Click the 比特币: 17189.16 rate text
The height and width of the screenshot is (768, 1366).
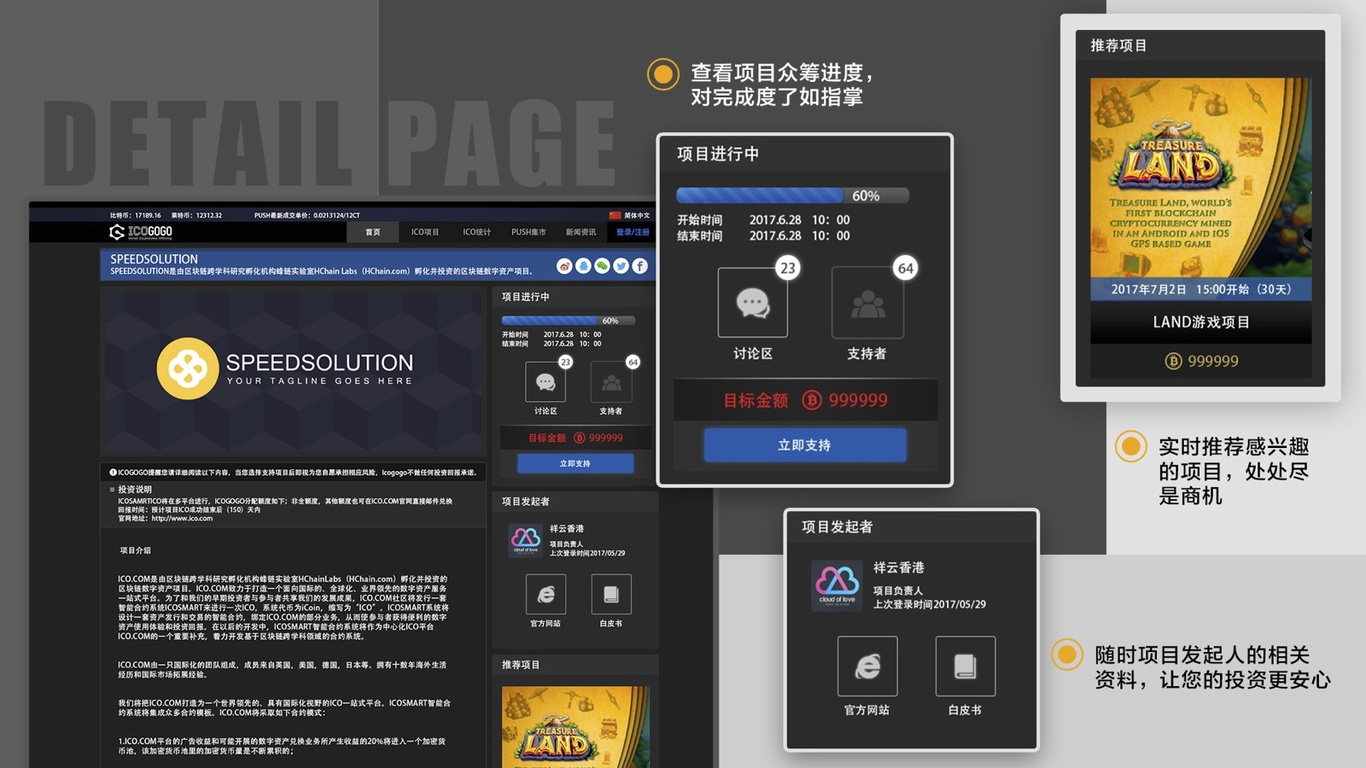[135, 215]
